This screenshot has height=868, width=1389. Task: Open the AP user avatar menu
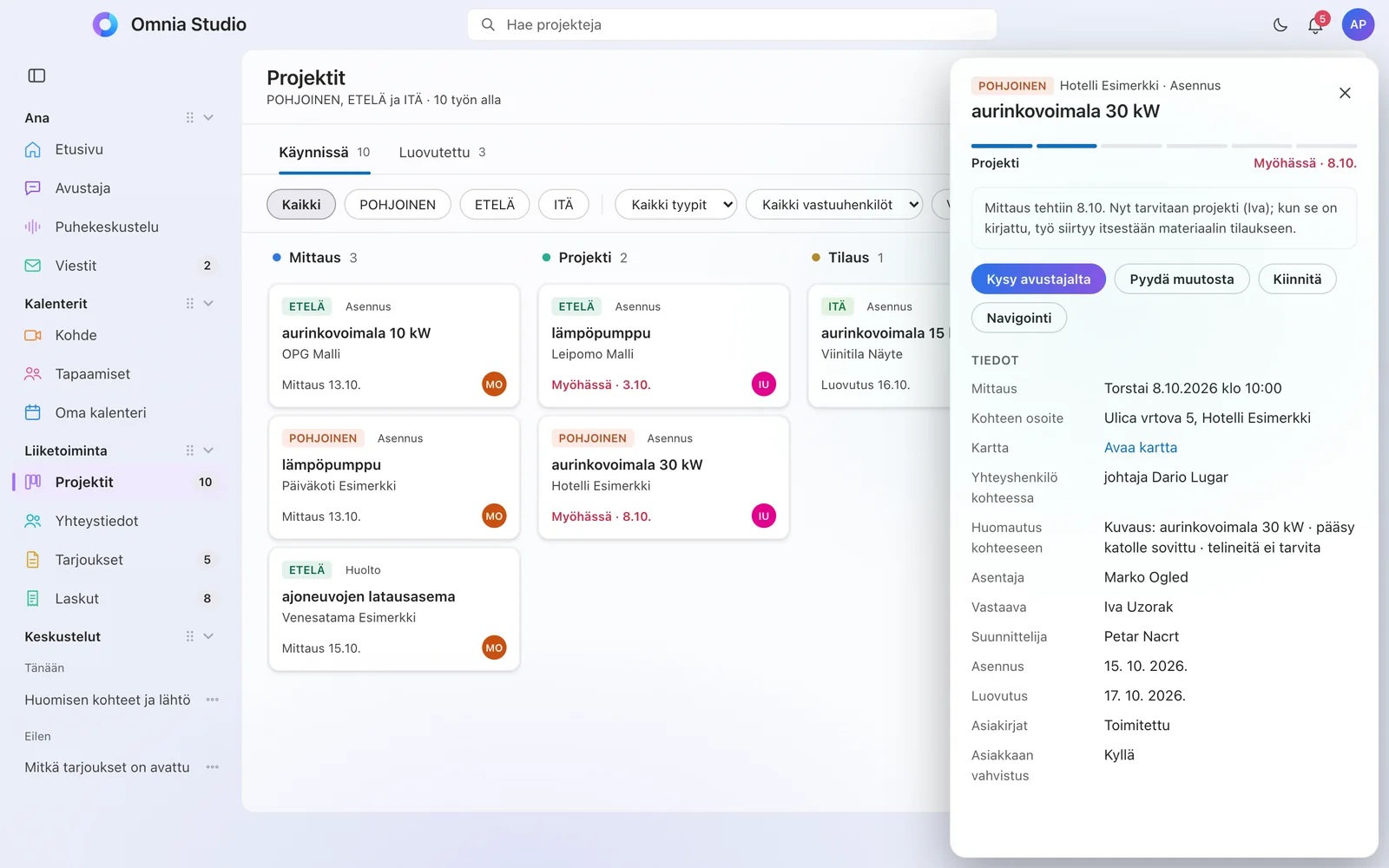pyautogui.click(x=1358, y=25)
